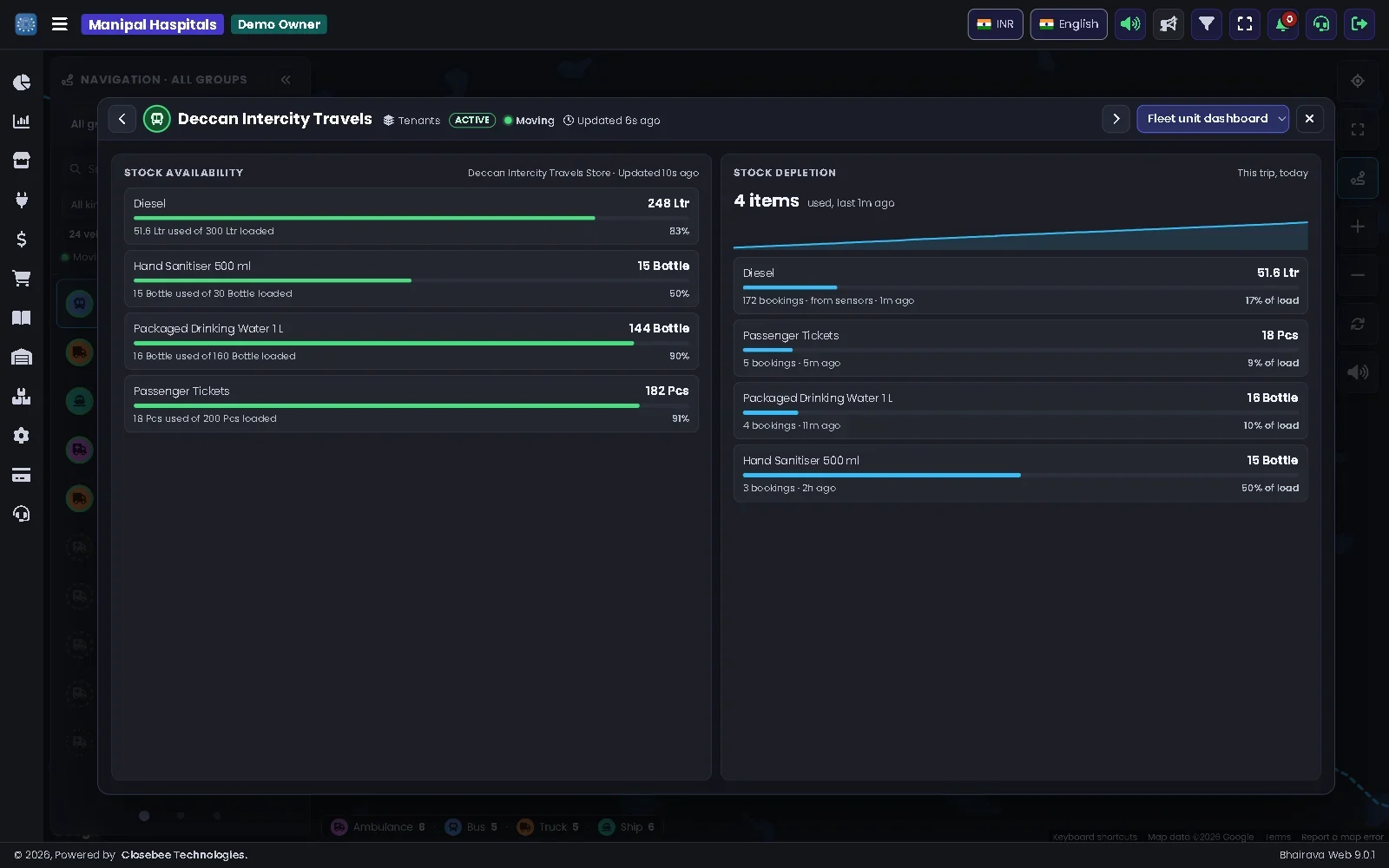Screen dimensions: 1389x868
Task: Open support headset icon in header
Action: coord(1321,24)
